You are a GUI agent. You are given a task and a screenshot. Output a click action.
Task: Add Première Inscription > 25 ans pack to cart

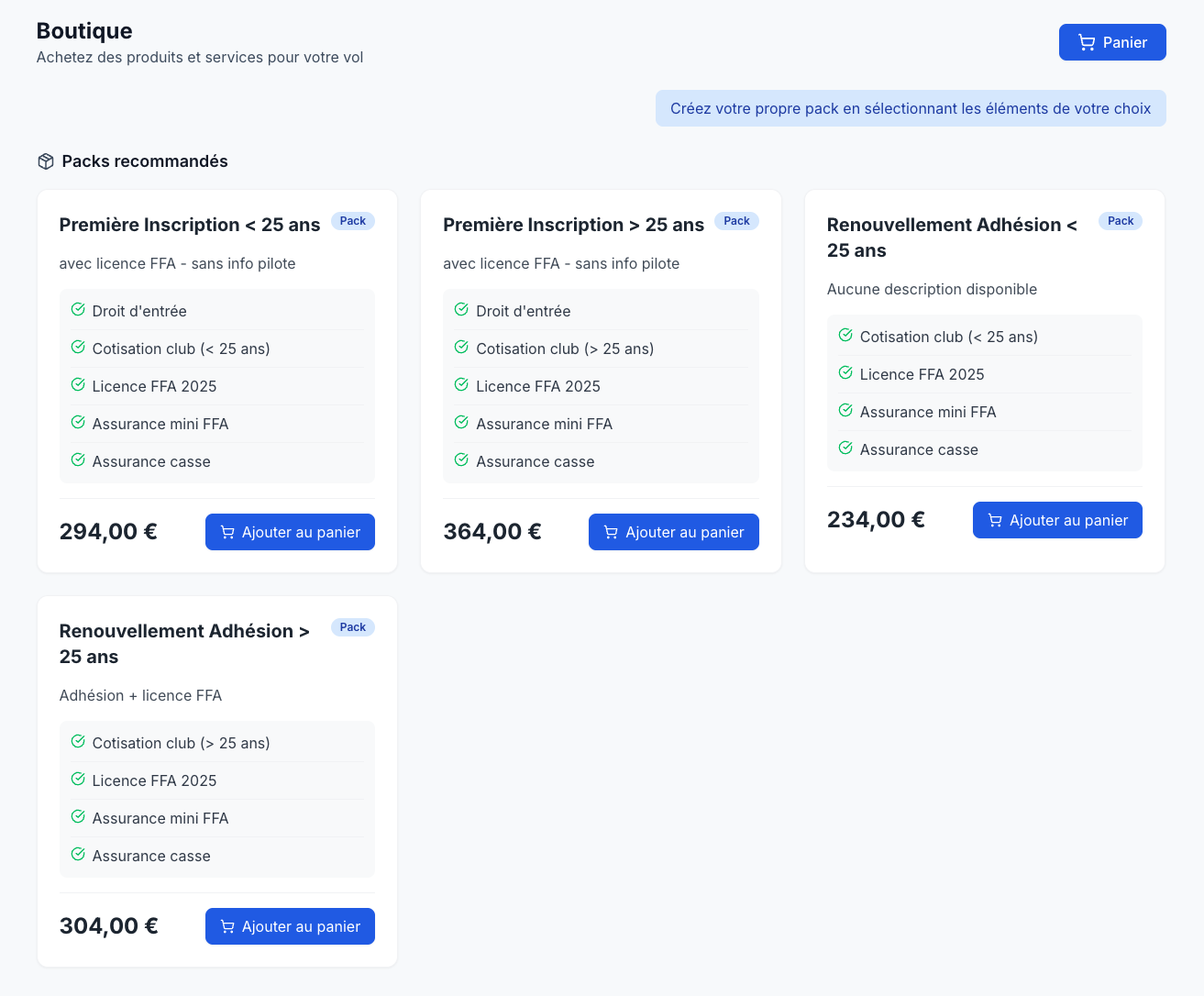674,532
